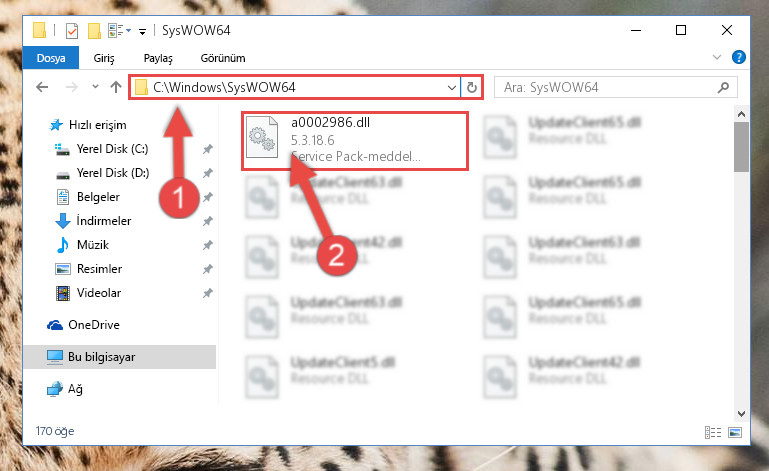
Task: Switch to large icons view in status bar
Action: [x=735, y=432]
